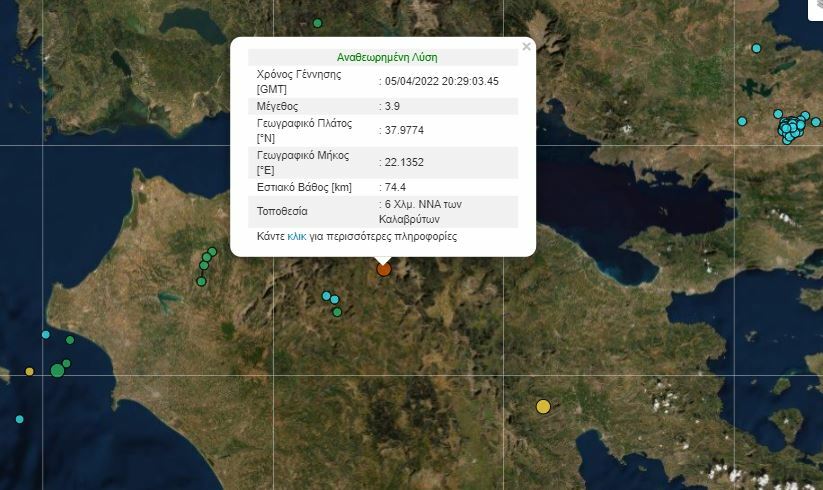Select the topmost green marker in the chain
The width and height of the screenshot is (823, 490).
coord(212,251)
